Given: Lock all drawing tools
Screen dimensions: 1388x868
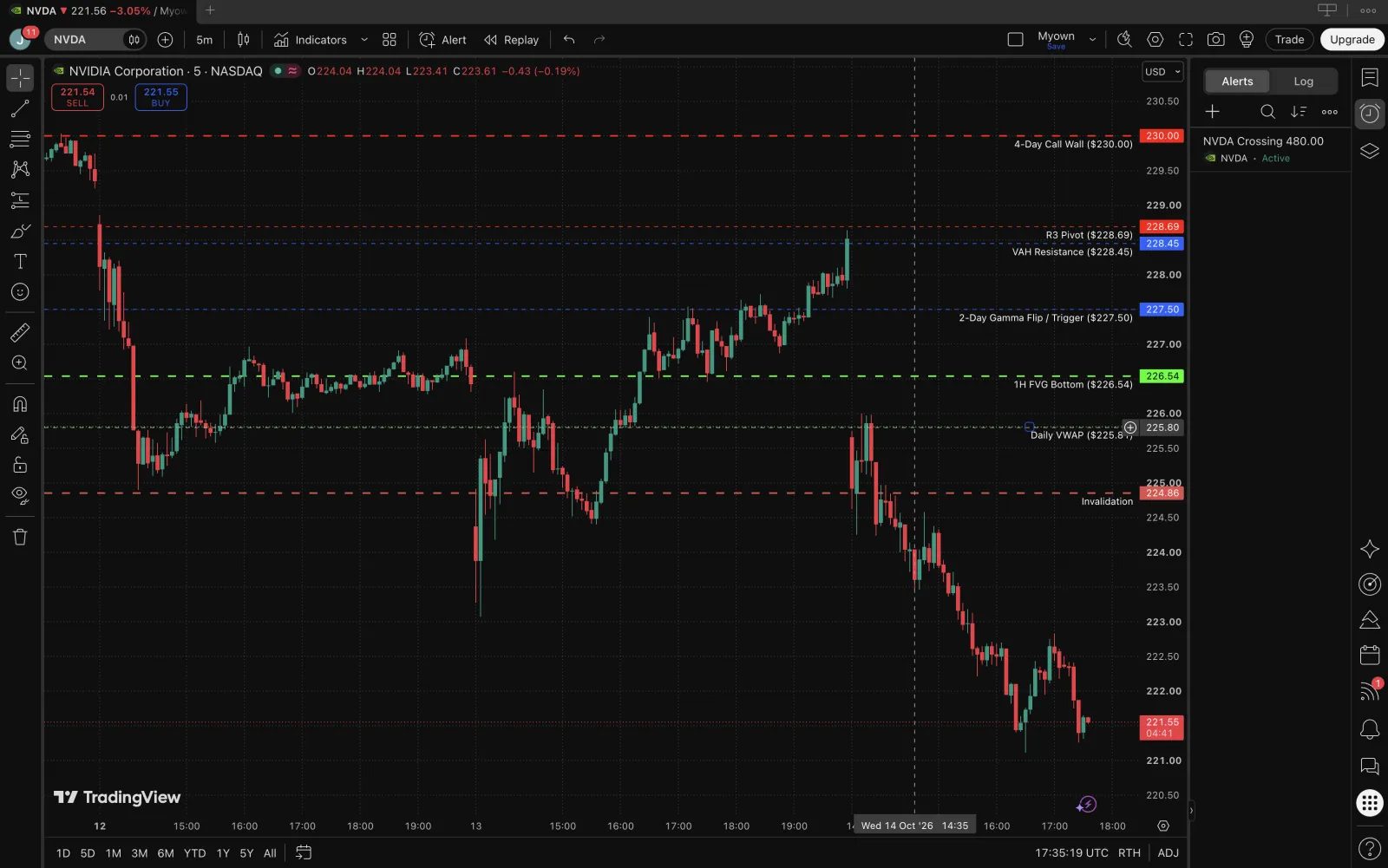Looking at the screenshot, I should click(20, 466).
